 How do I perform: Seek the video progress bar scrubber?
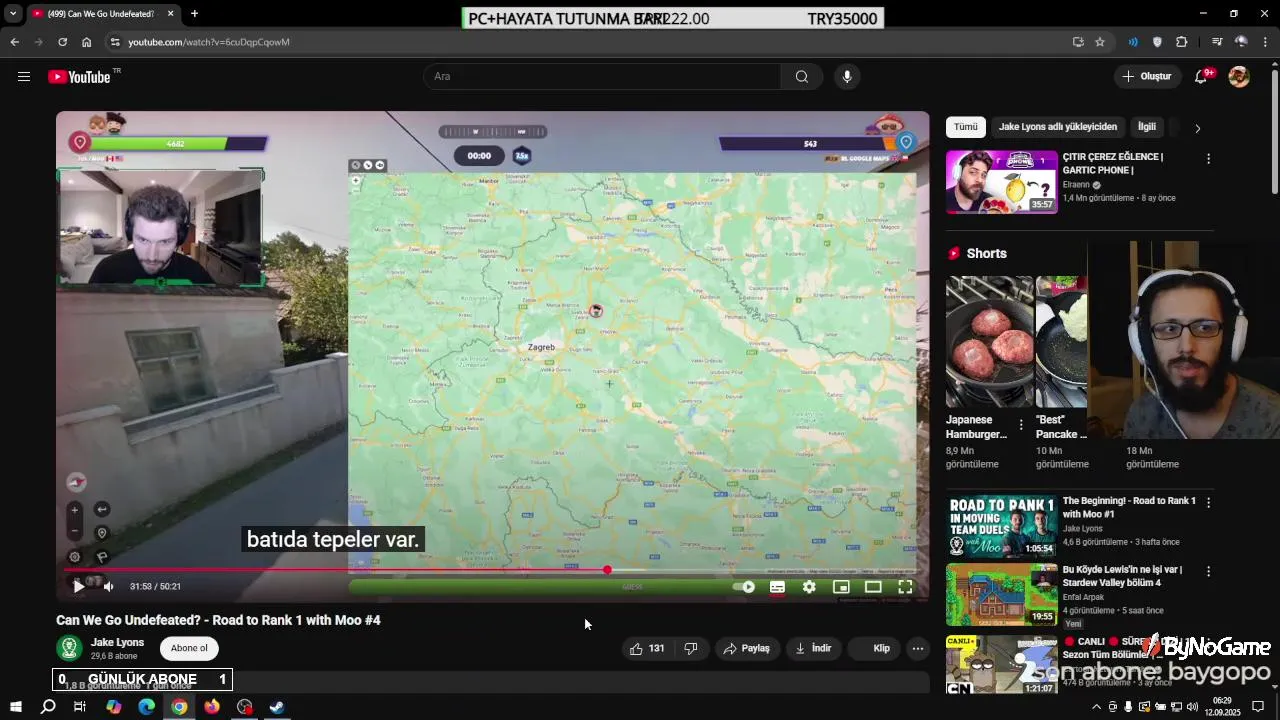[607, 570]
